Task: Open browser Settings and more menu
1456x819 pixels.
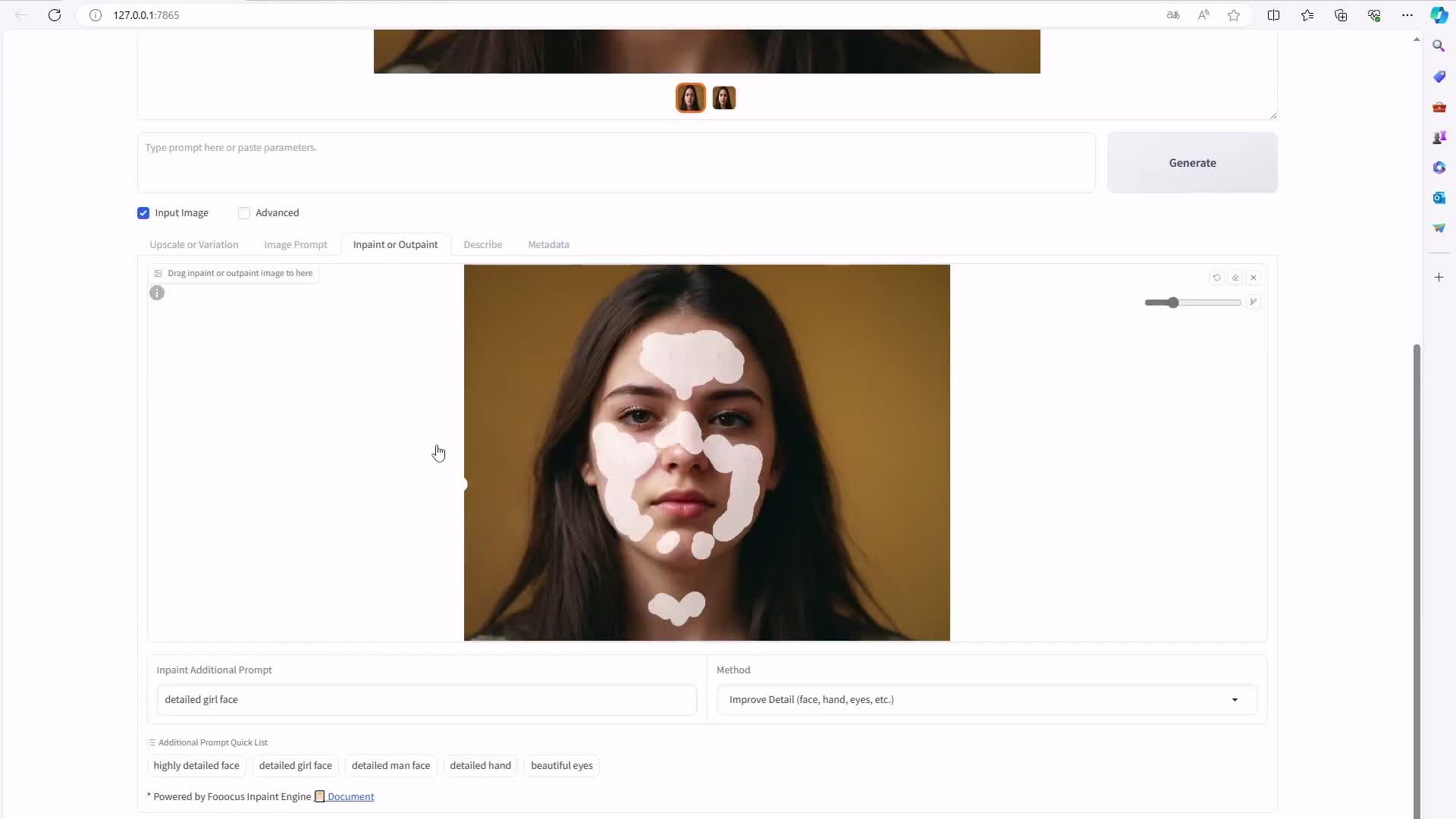Action: pos(1407,15)
